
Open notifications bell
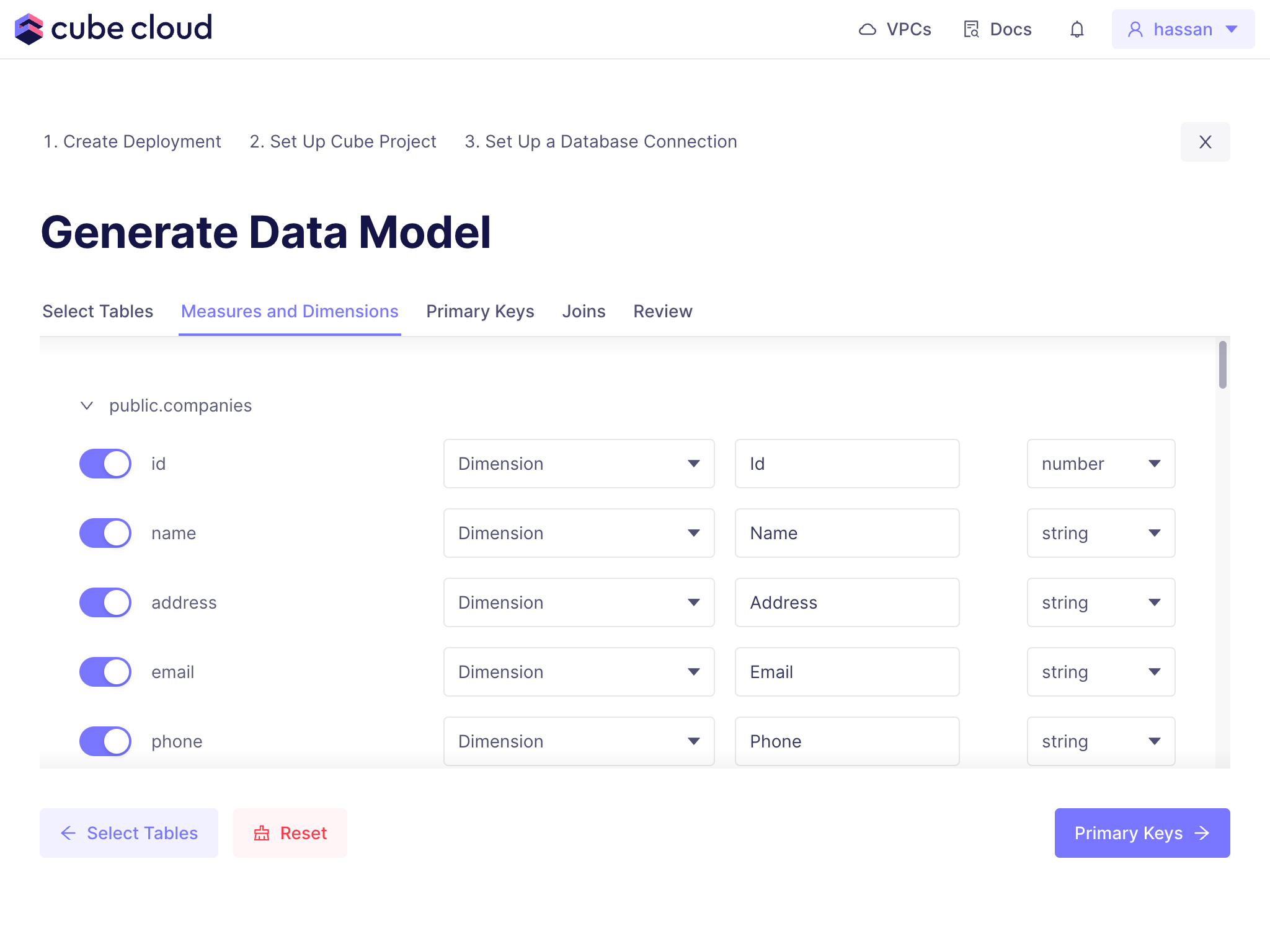(1077, 29)
